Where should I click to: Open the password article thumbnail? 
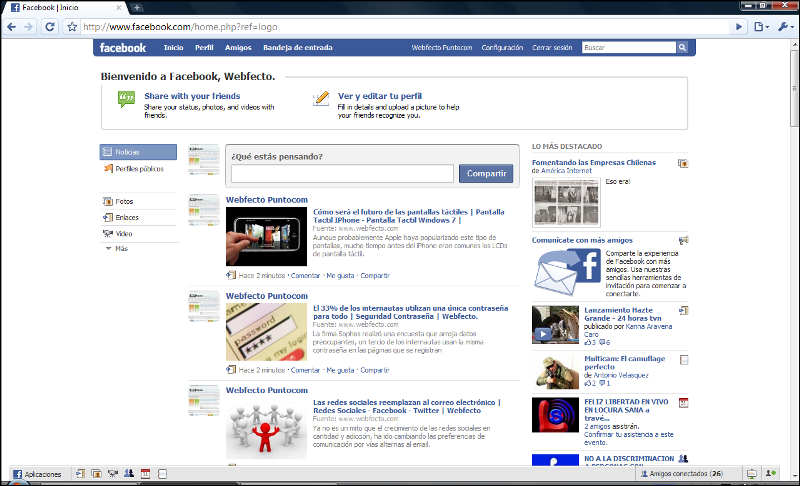point(266,332)
